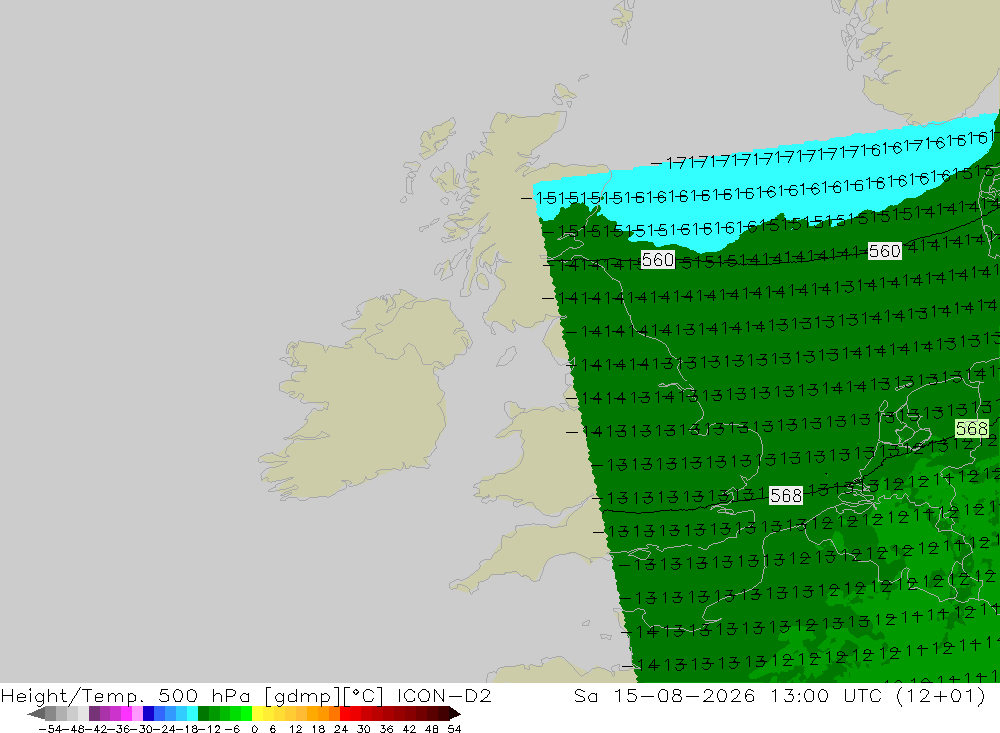This screenshot has width=1000, height=733.
Task: Click the 30 legend value
Action: 364,729
